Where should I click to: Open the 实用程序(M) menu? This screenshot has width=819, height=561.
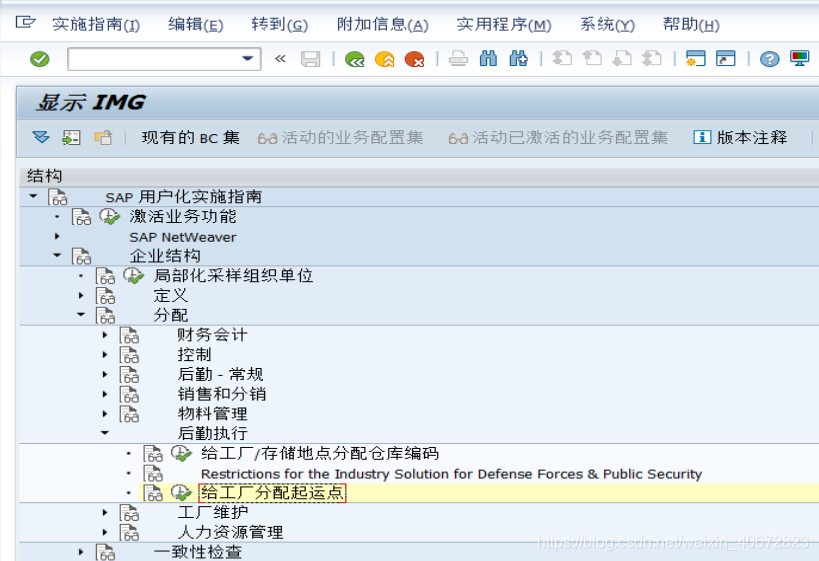pyautogui.click(x=504, y=25)
